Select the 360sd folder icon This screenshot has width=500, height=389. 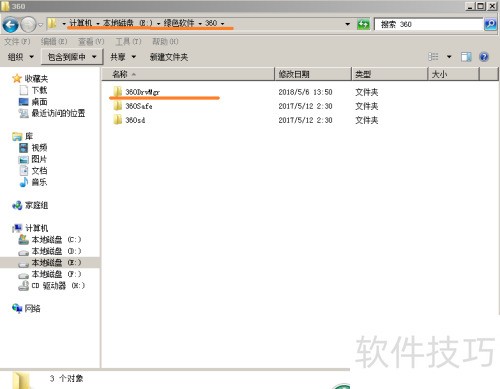118,120
